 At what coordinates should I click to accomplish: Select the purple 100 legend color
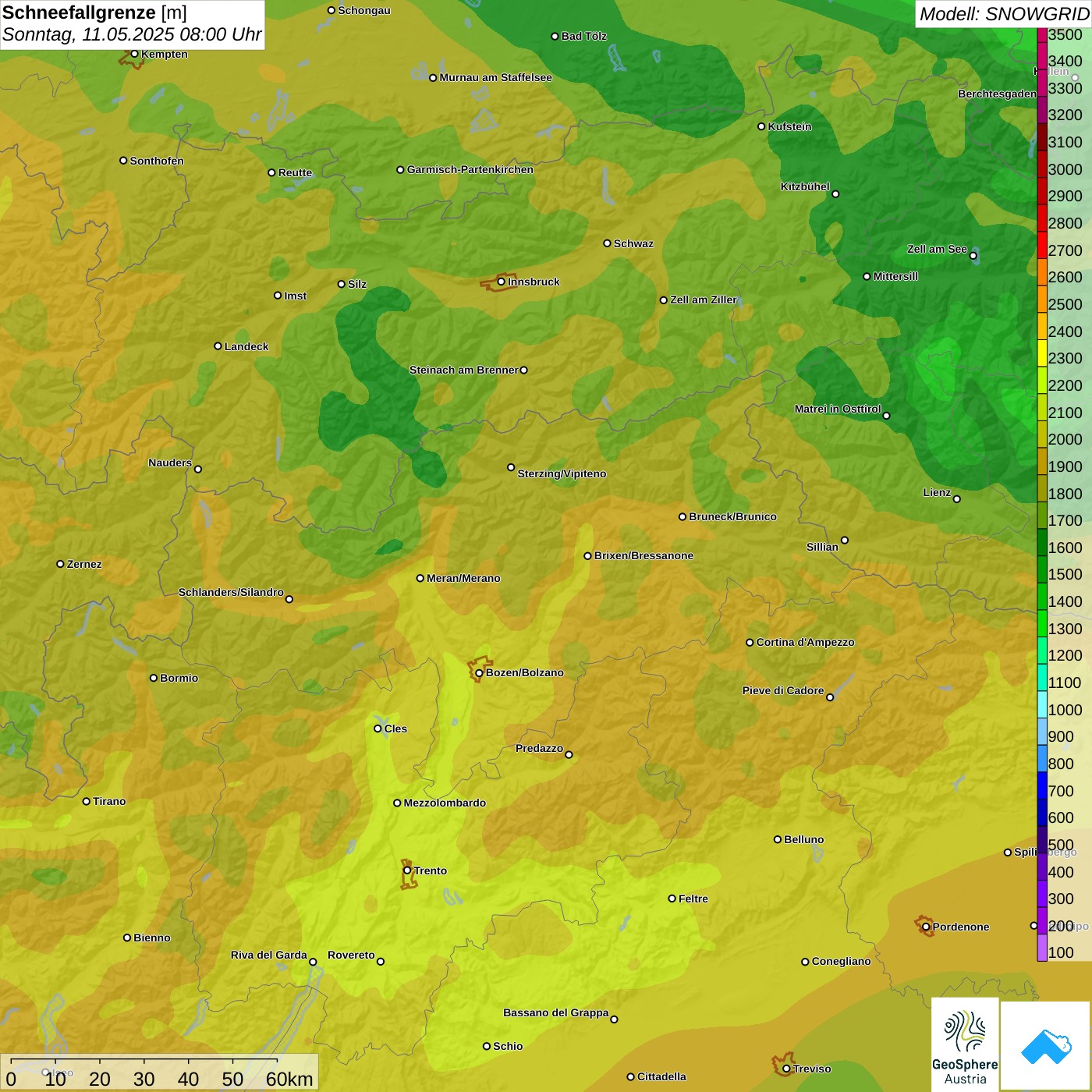[x=1042, y=948]
